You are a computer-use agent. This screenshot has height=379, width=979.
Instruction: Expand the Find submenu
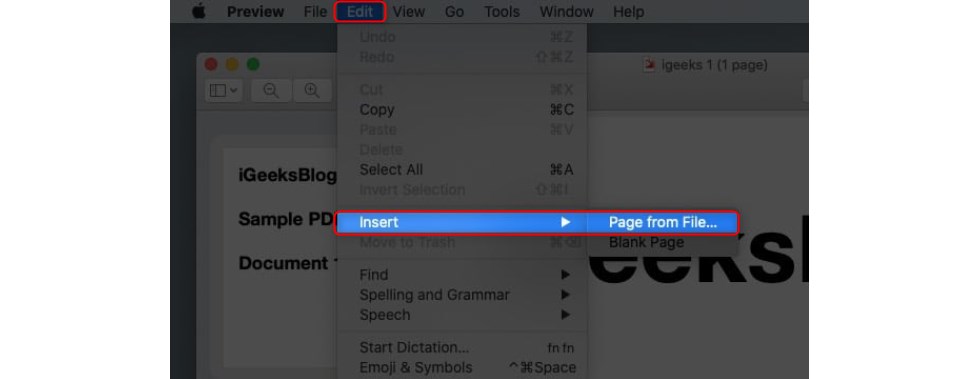pos(462,275)
